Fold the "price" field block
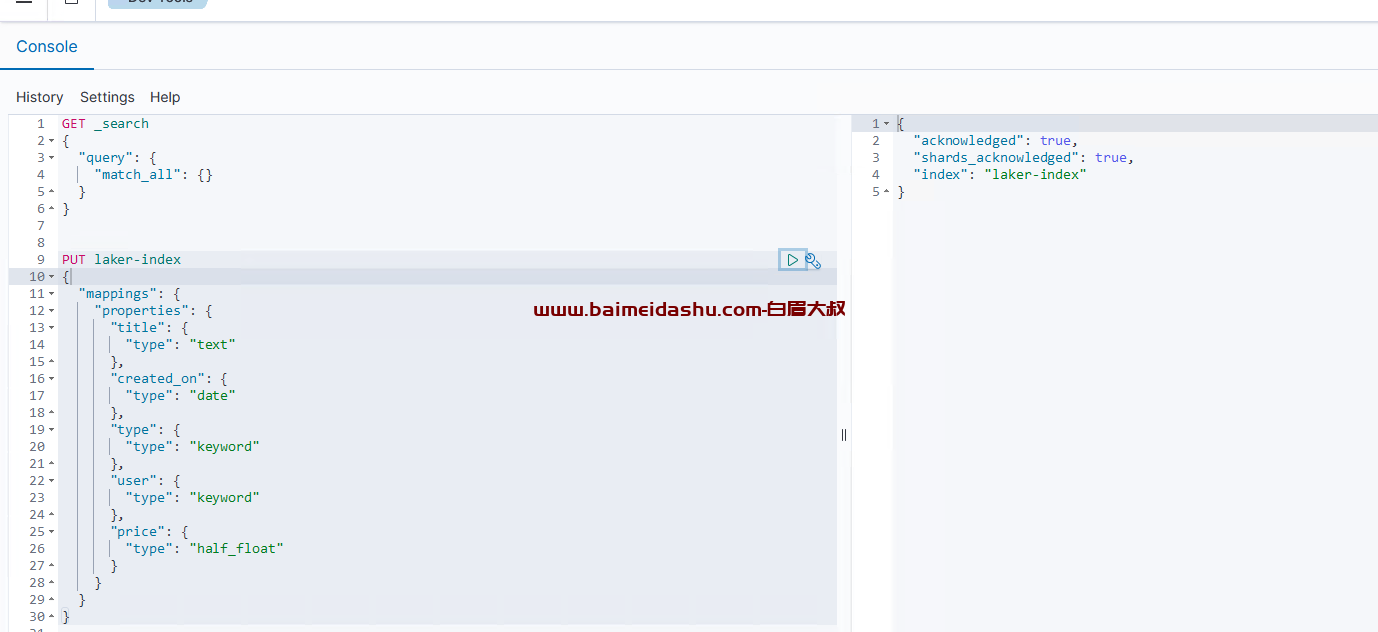 click(x=52, y=532)
